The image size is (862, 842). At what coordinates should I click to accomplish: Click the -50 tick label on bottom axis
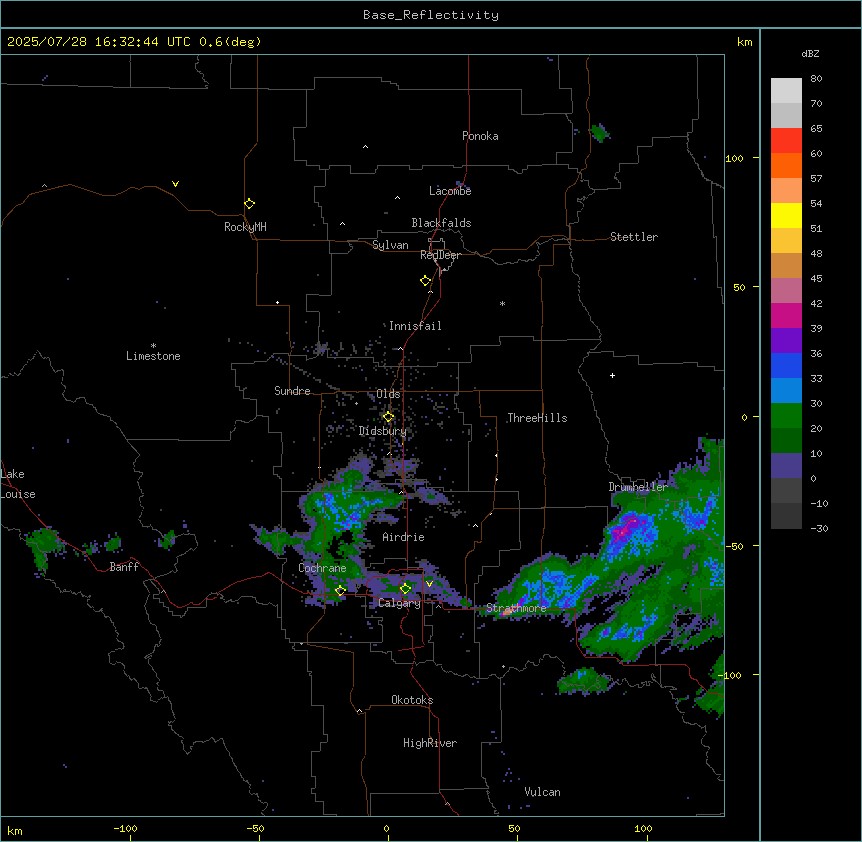tap(255, 828)
